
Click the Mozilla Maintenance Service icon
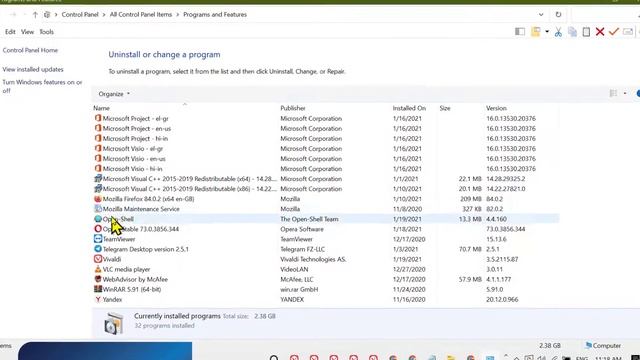tap(98, 209)
